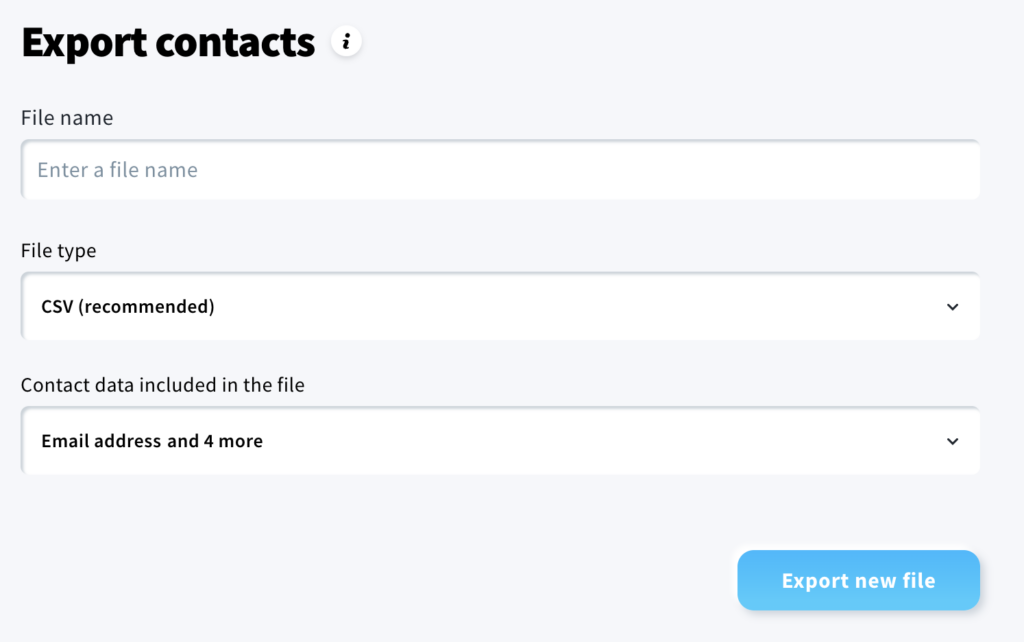Click the 'File type' section label
This screenshot has height=642, width=1024.
tap(57, 250)
